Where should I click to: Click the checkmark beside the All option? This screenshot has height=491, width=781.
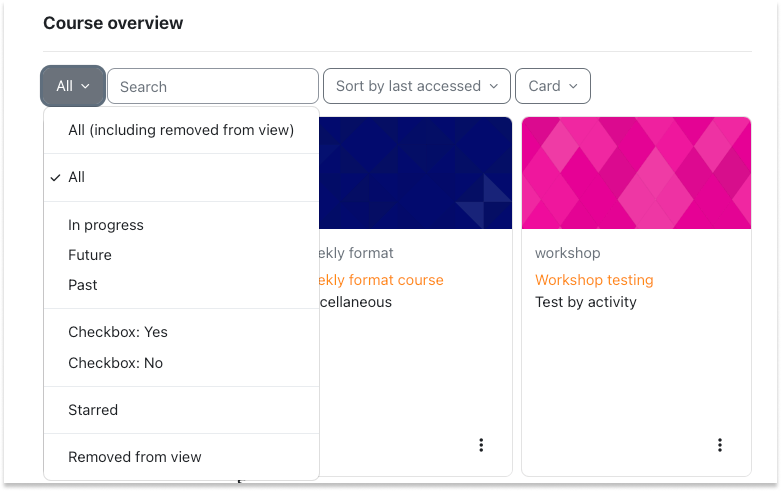click(x=56, y=177)
